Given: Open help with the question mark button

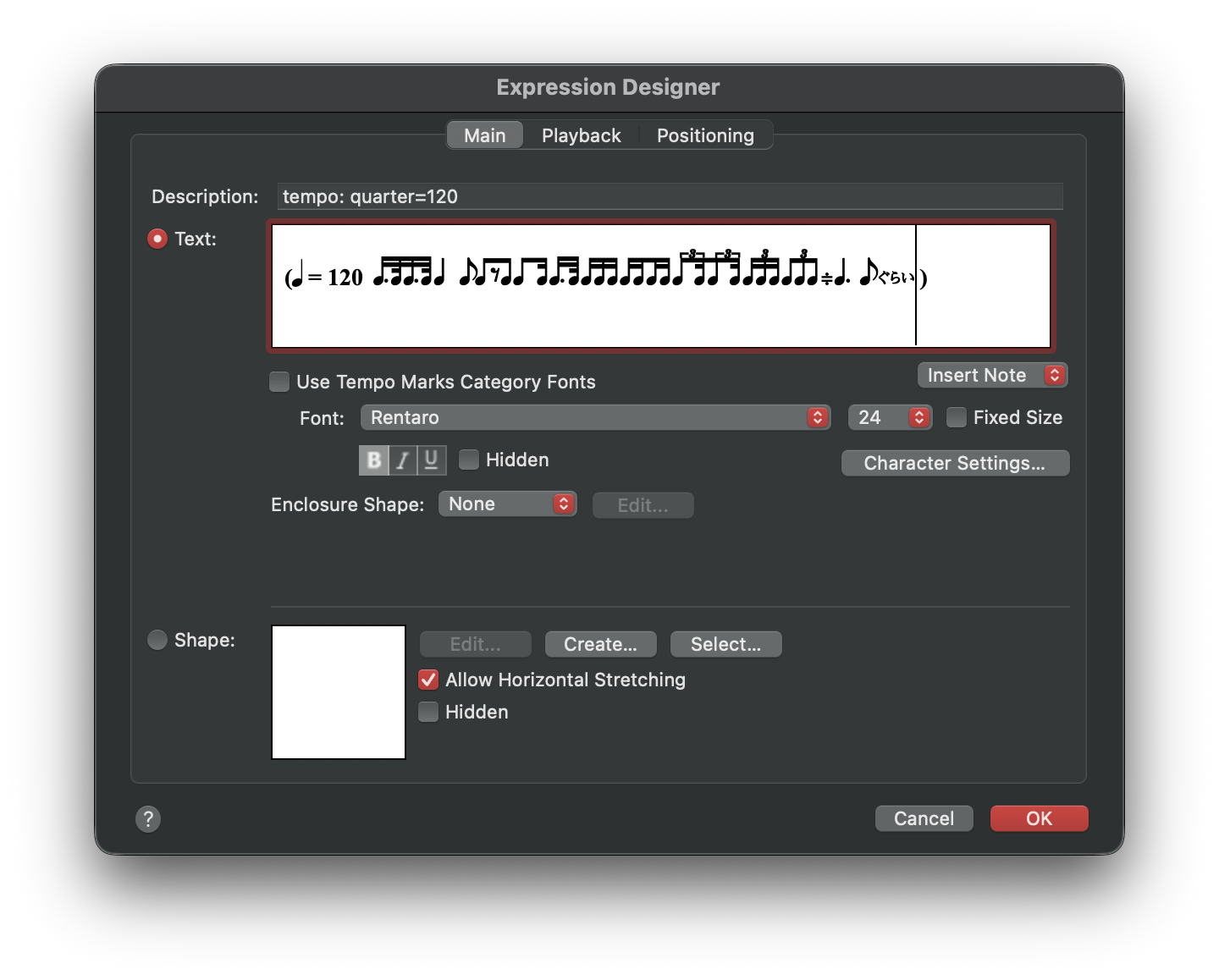Looking at the screenshot, I should click(148, 819).
